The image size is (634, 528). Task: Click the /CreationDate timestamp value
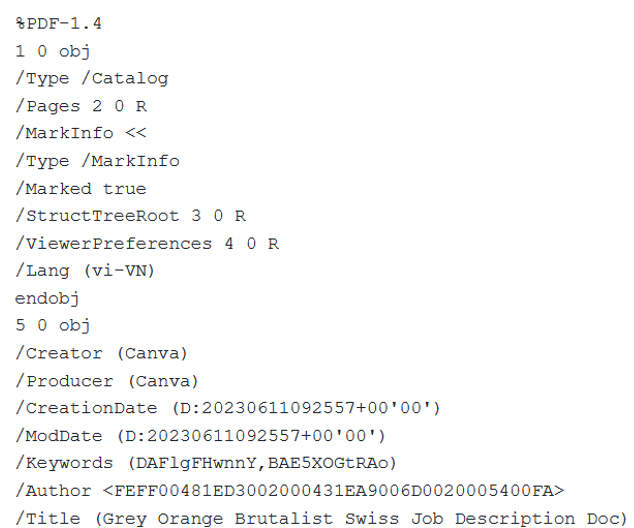[300, 408]
